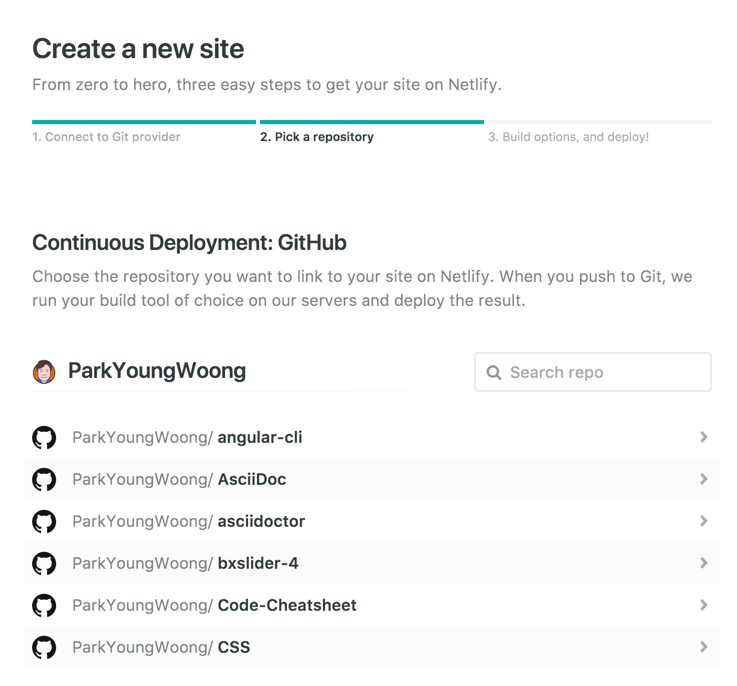Click the ParkYoungWoong account heading
Image resolution: width=737 pixels, height=686 pixels.
[157, 371]
